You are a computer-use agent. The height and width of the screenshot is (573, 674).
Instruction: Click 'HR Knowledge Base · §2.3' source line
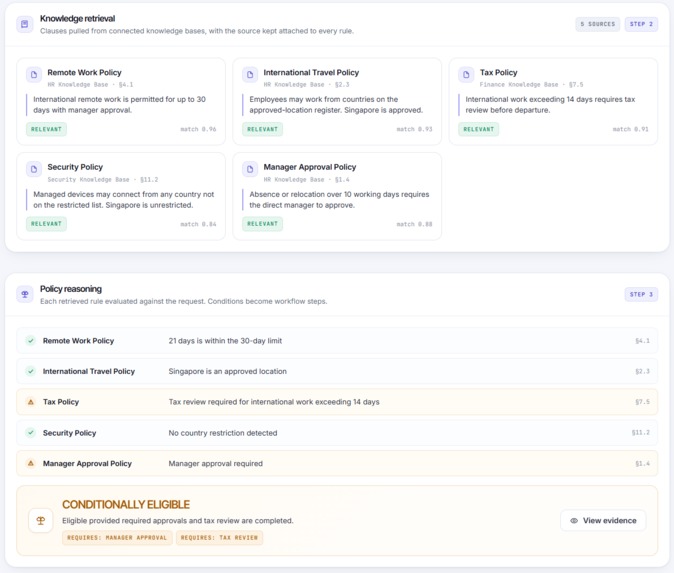[x=306, y=85]
